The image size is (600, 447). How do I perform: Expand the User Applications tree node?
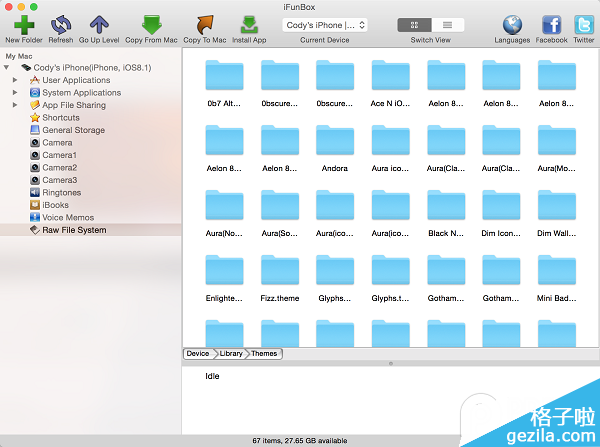[x=15, y=80]
